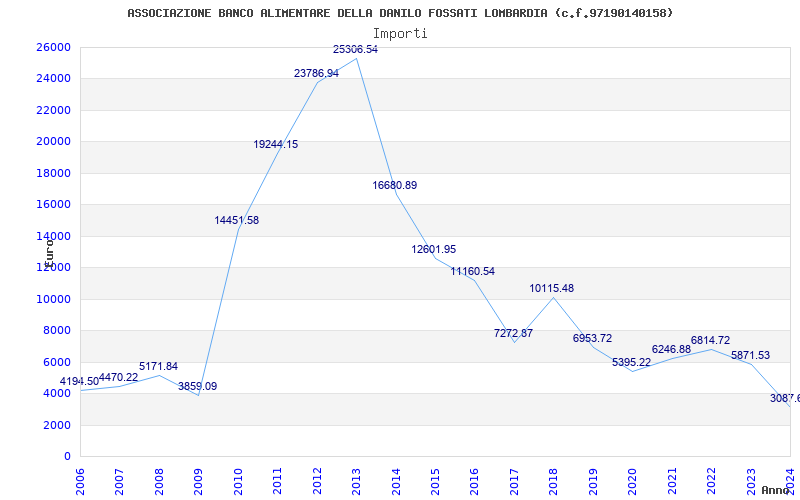Click the y-axis value 20000
The height and width of the screenshot is (500, 800).
point(53,141)
